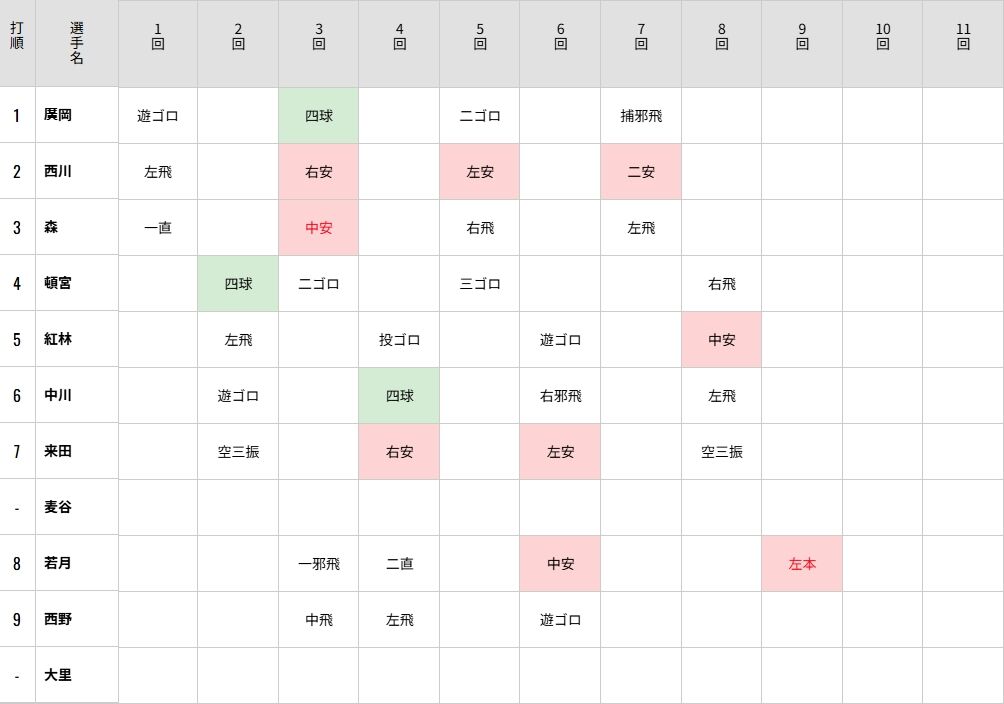Click the red 中安 cell for 森
1004x704 pixels.
pyautogui.click(x=318, y=227)
